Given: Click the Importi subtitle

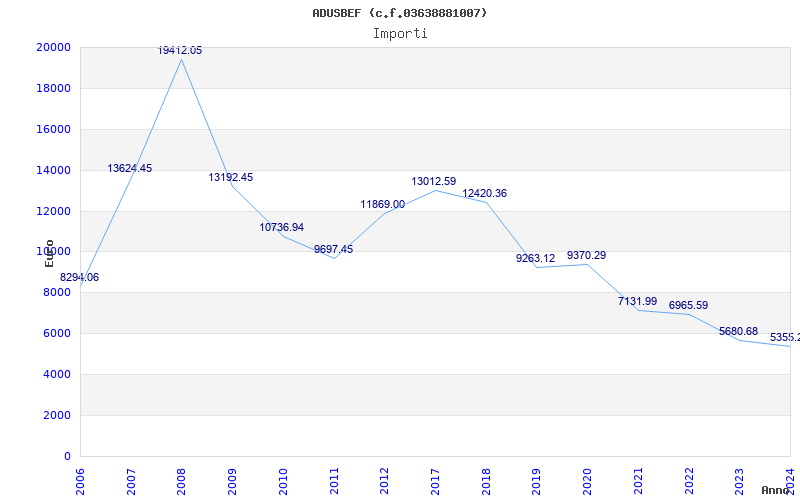Looking at the screenshot, I should click(400, 34).
